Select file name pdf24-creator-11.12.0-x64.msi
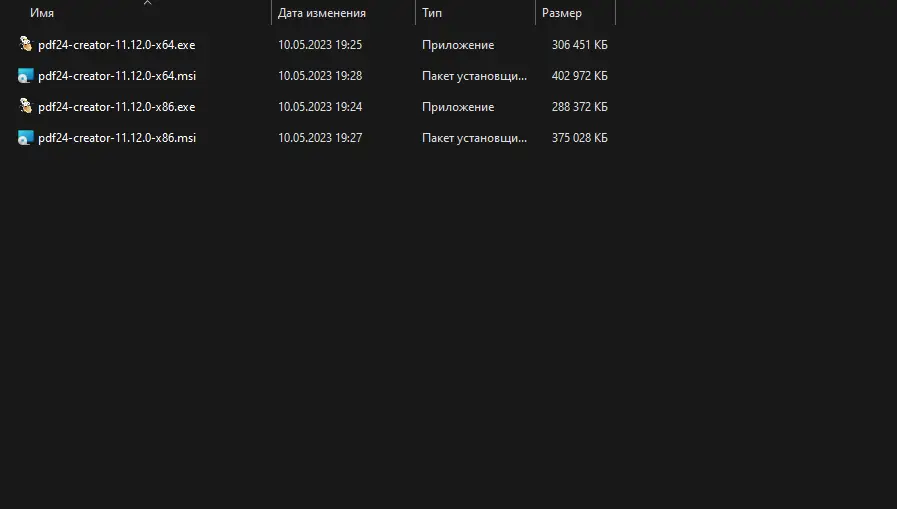This screenshot has width=897, height=509. pos(116,76)
